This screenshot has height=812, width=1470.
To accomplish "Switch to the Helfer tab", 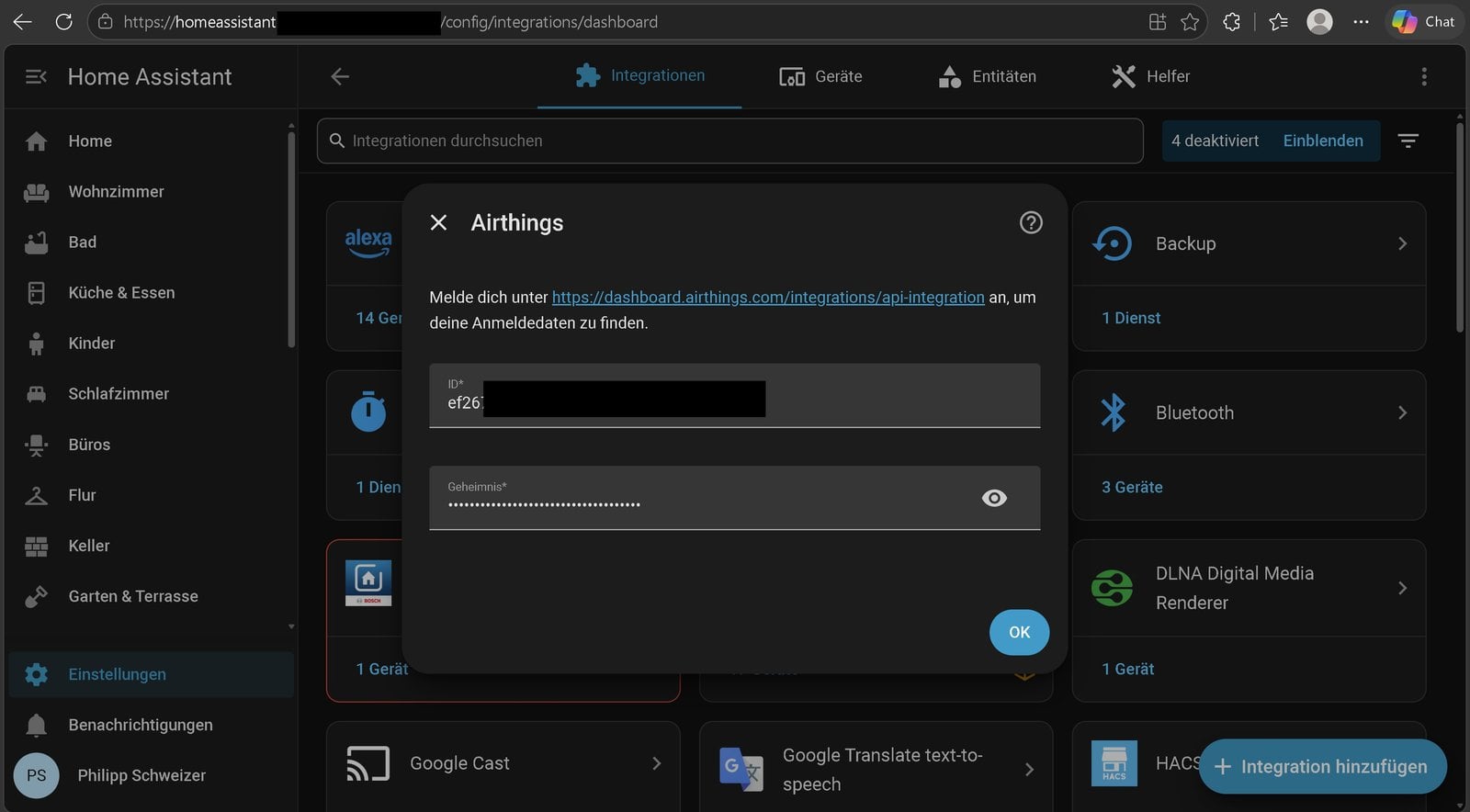I will (x=1150, y=76).
